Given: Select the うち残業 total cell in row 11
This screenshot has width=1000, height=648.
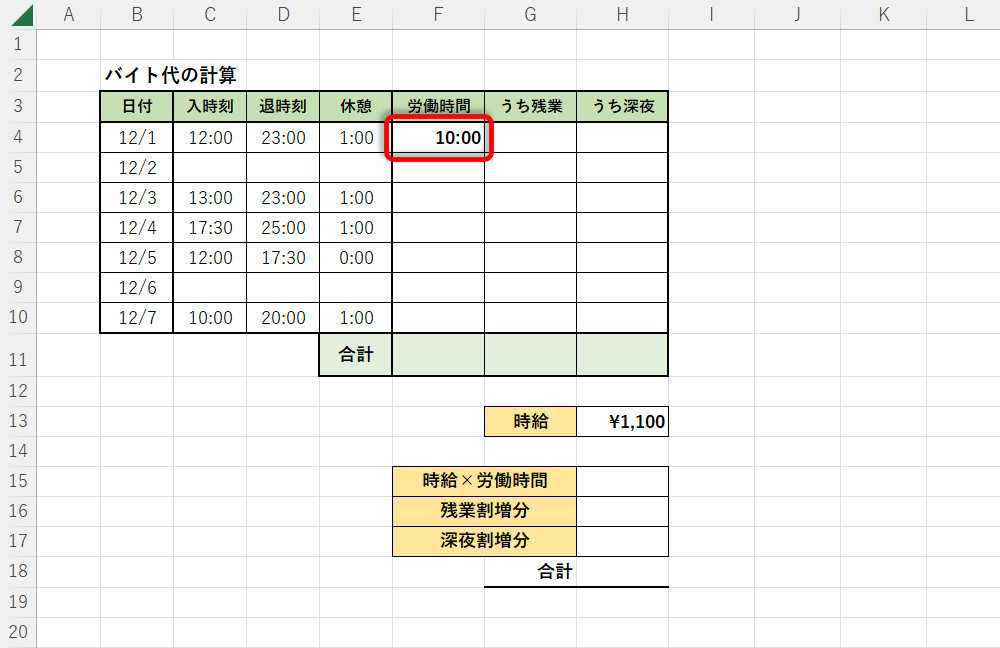Looking at the screenshot, I should point(531,355).
